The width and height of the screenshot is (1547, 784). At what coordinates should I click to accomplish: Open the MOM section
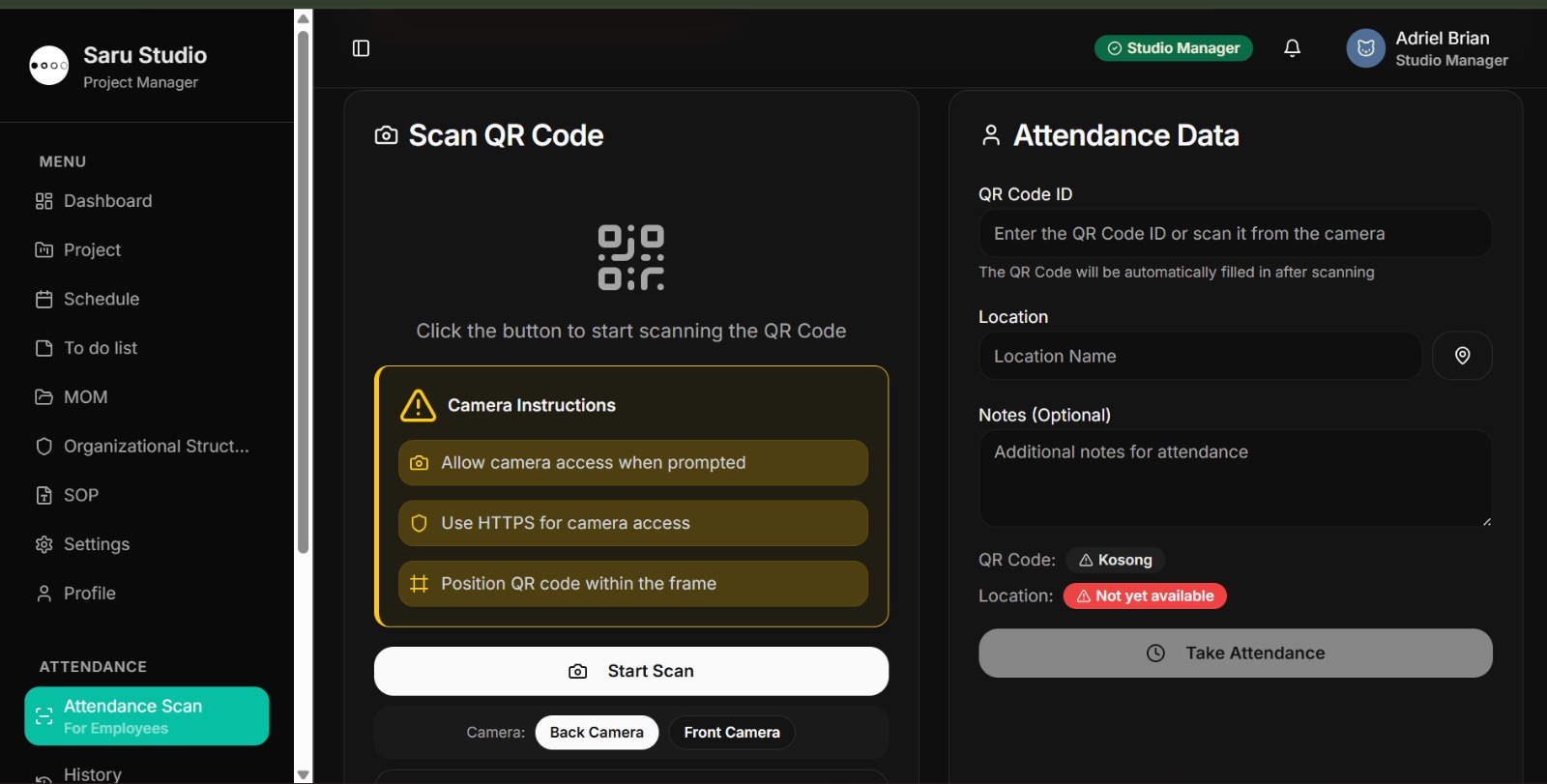[147, 397]
